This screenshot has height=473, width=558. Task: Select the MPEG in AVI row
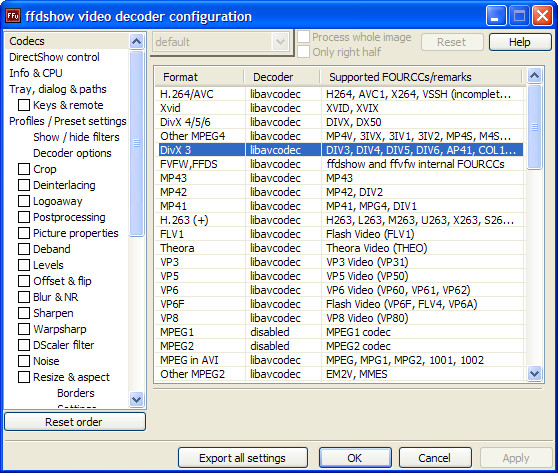pos(341,360)
